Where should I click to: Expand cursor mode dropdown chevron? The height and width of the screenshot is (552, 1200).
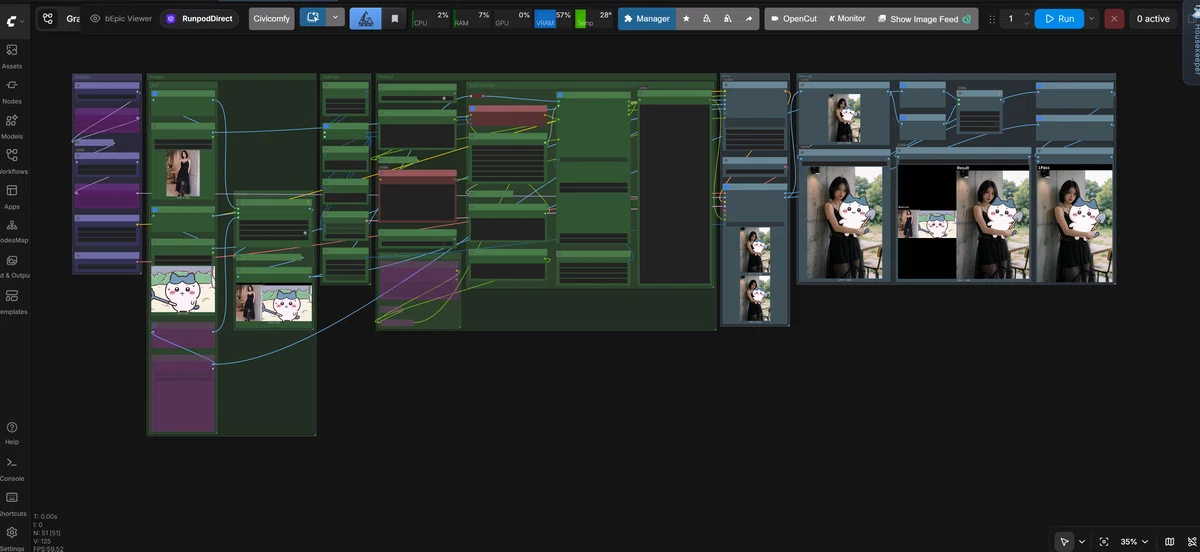(x=1081, y=541)
